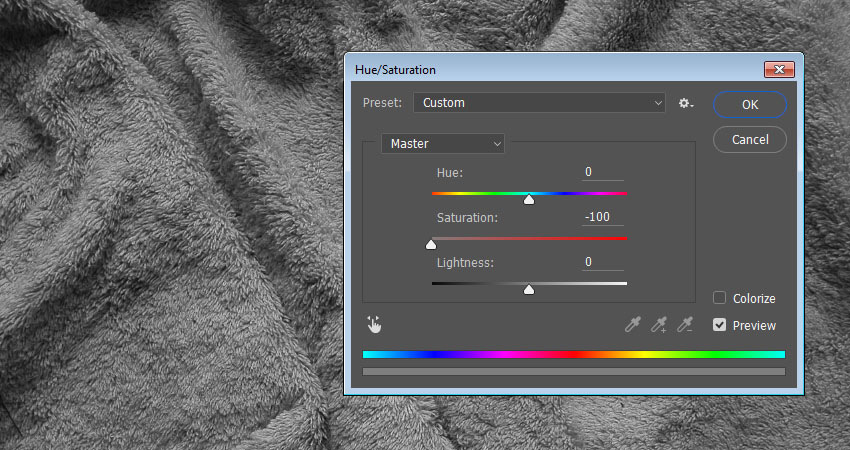Enable the Colorize checkbox
The width and height of the screenshot is (850, 450).
720,298
